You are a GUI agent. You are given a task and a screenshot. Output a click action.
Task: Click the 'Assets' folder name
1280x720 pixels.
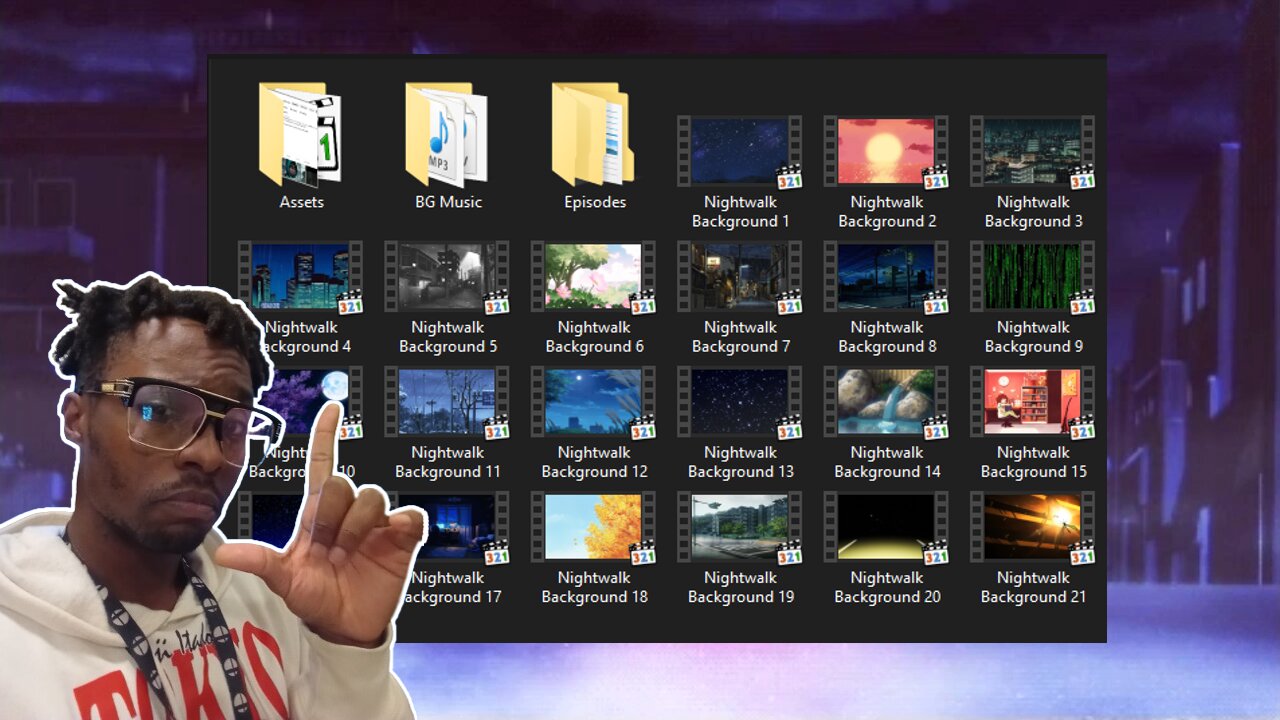pyautogui.click(x=301, y=202)
